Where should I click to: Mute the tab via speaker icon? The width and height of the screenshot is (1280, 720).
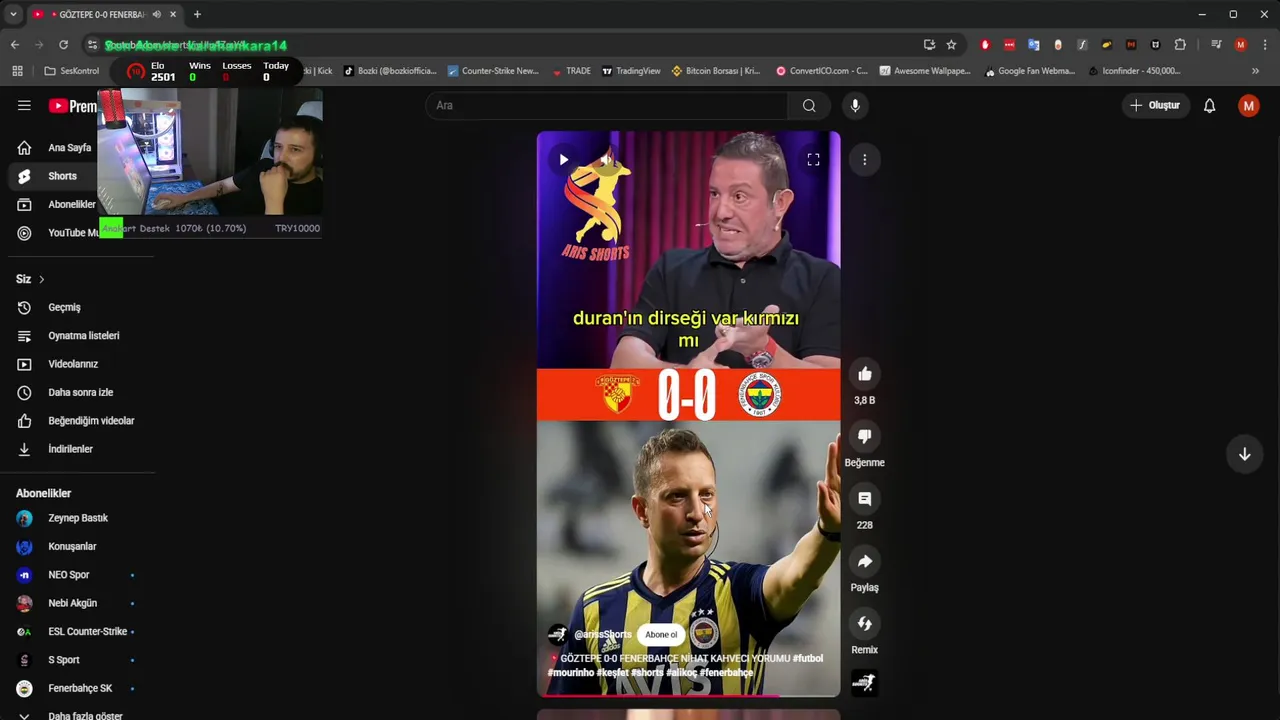156,14
